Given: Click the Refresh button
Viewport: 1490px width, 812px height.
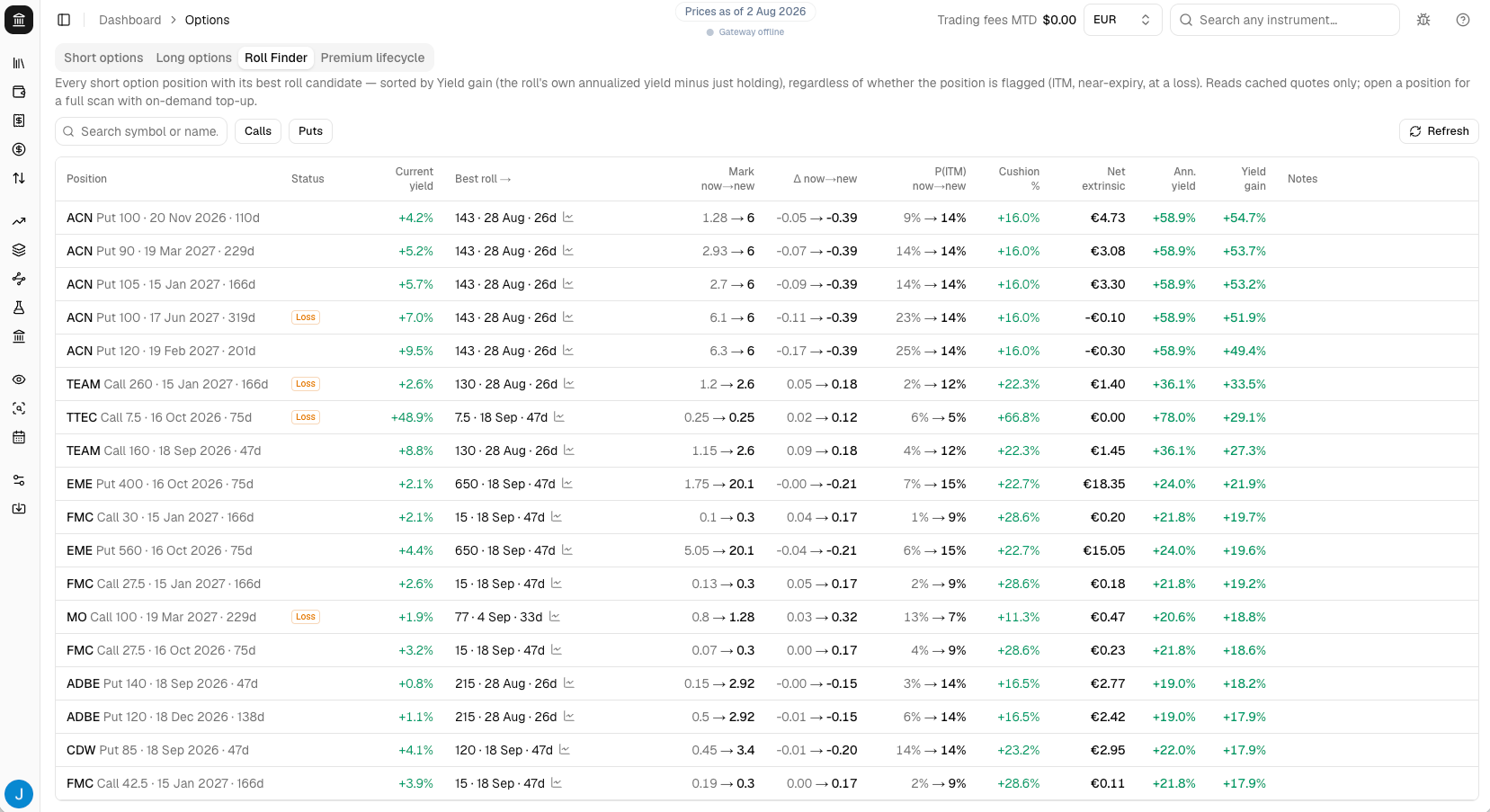Looking at the screenshot, I should pos(1439,131).
